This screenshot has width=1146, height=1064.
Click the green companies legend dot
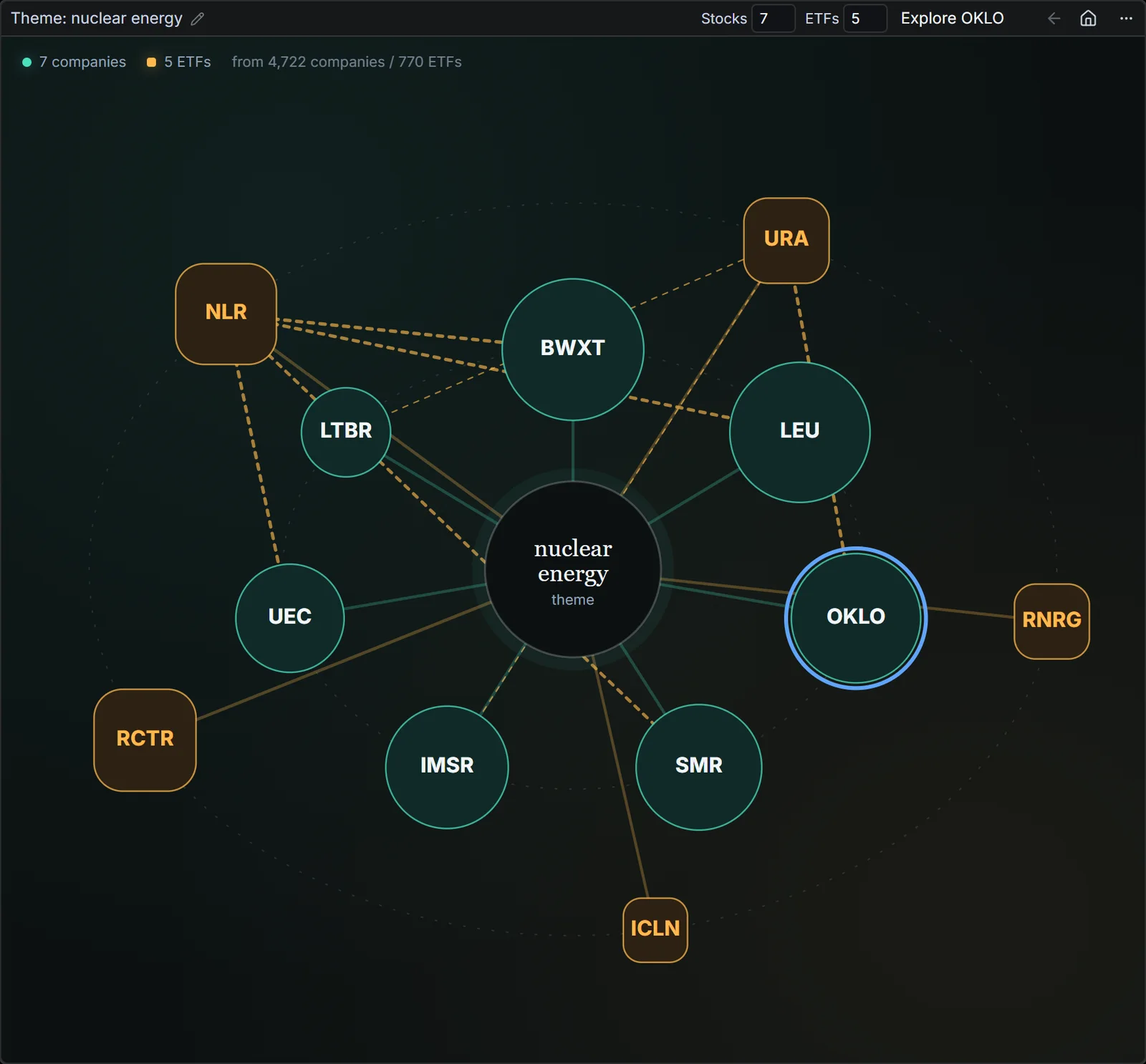27,62
